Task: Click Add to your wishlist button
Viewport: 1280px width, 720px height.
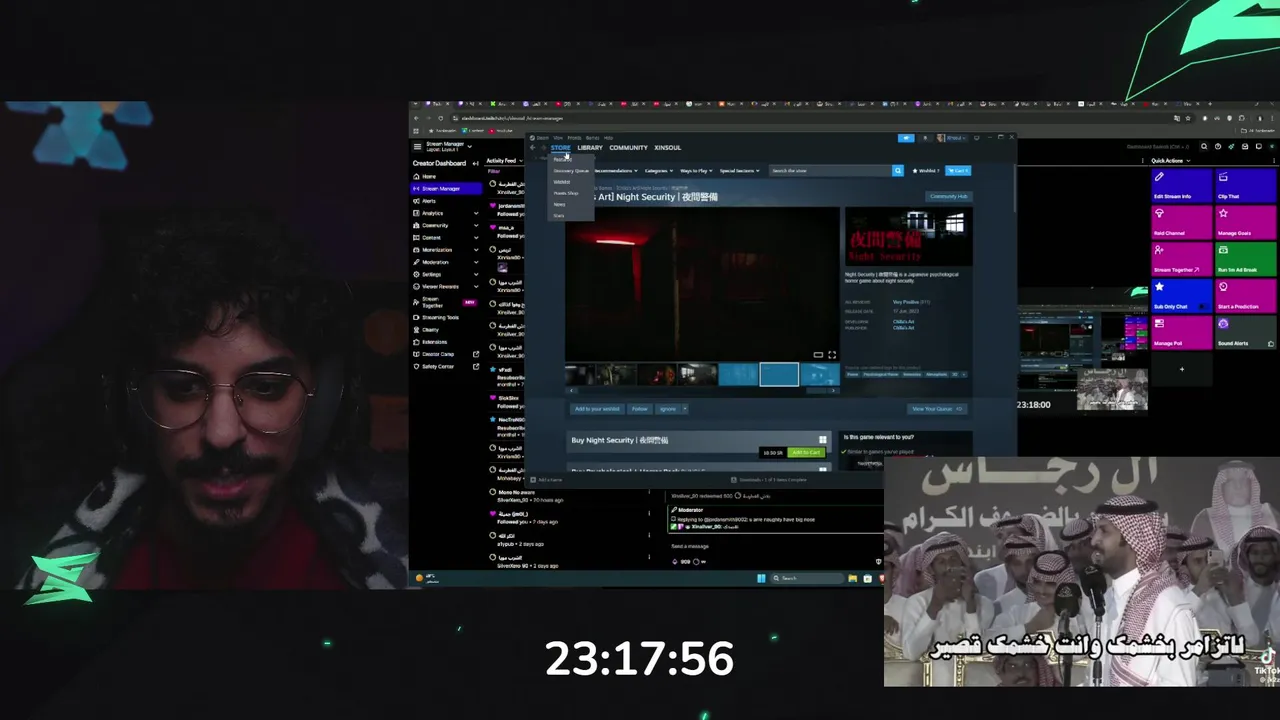Action: click(x=597, y=409)
